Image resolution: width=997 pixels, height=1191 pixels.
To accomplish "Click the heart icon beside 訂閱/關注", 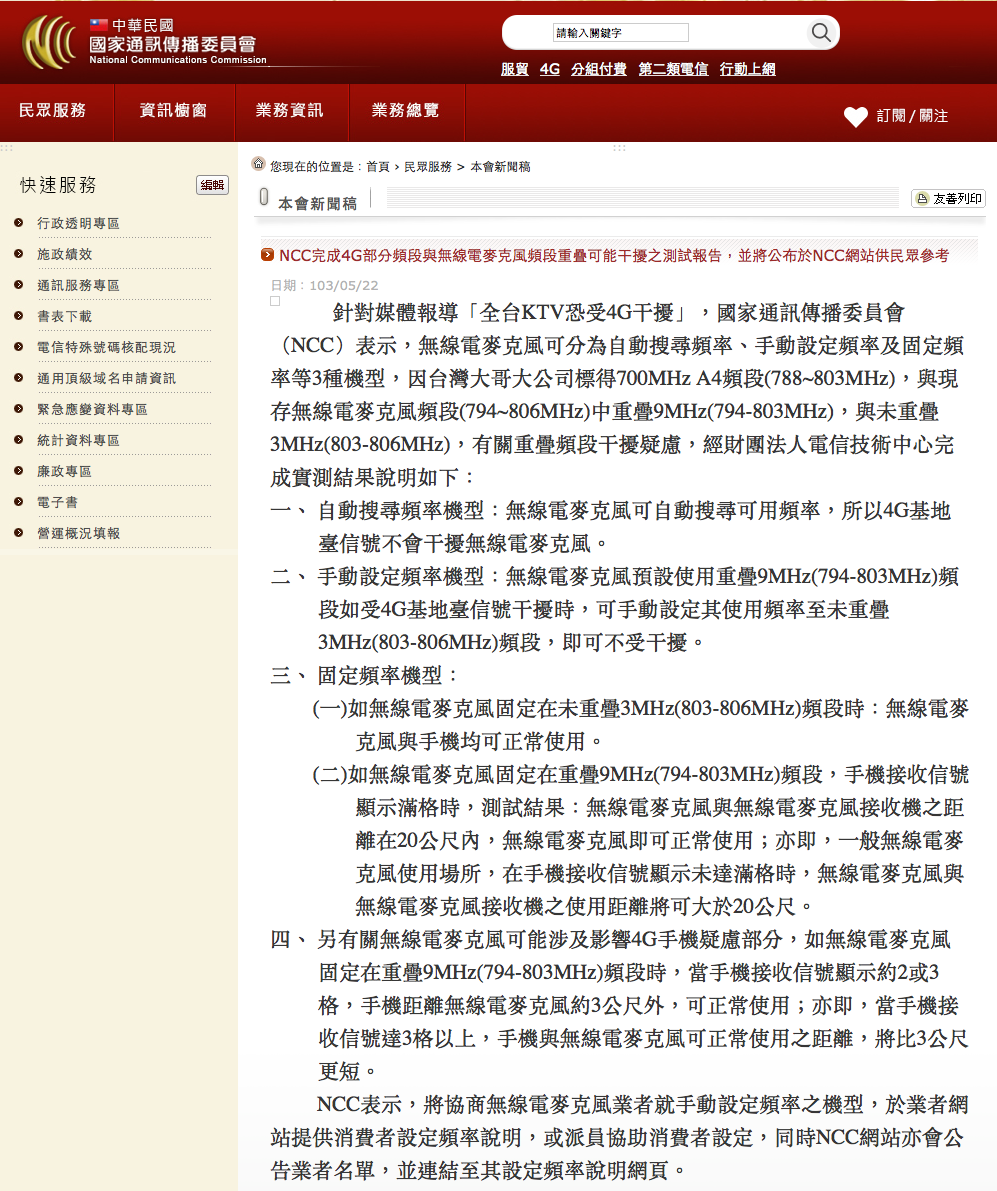I will (x=856, y=116).
